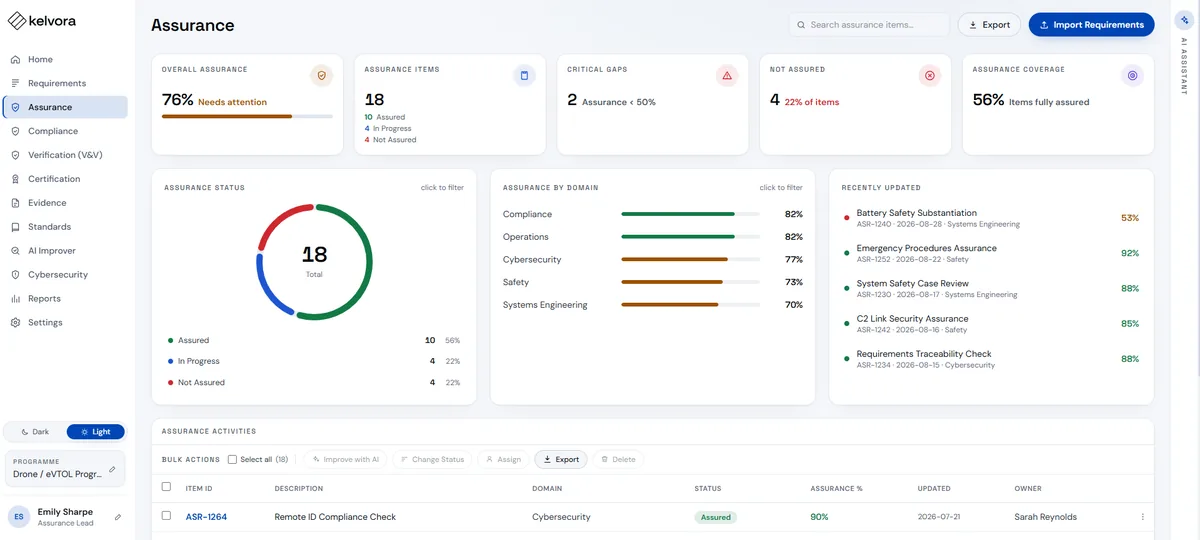The width and height of the screenshot is (1200, 540).
Task: Open the AI Assistant panel icon
Action: tap(1184, 19)
